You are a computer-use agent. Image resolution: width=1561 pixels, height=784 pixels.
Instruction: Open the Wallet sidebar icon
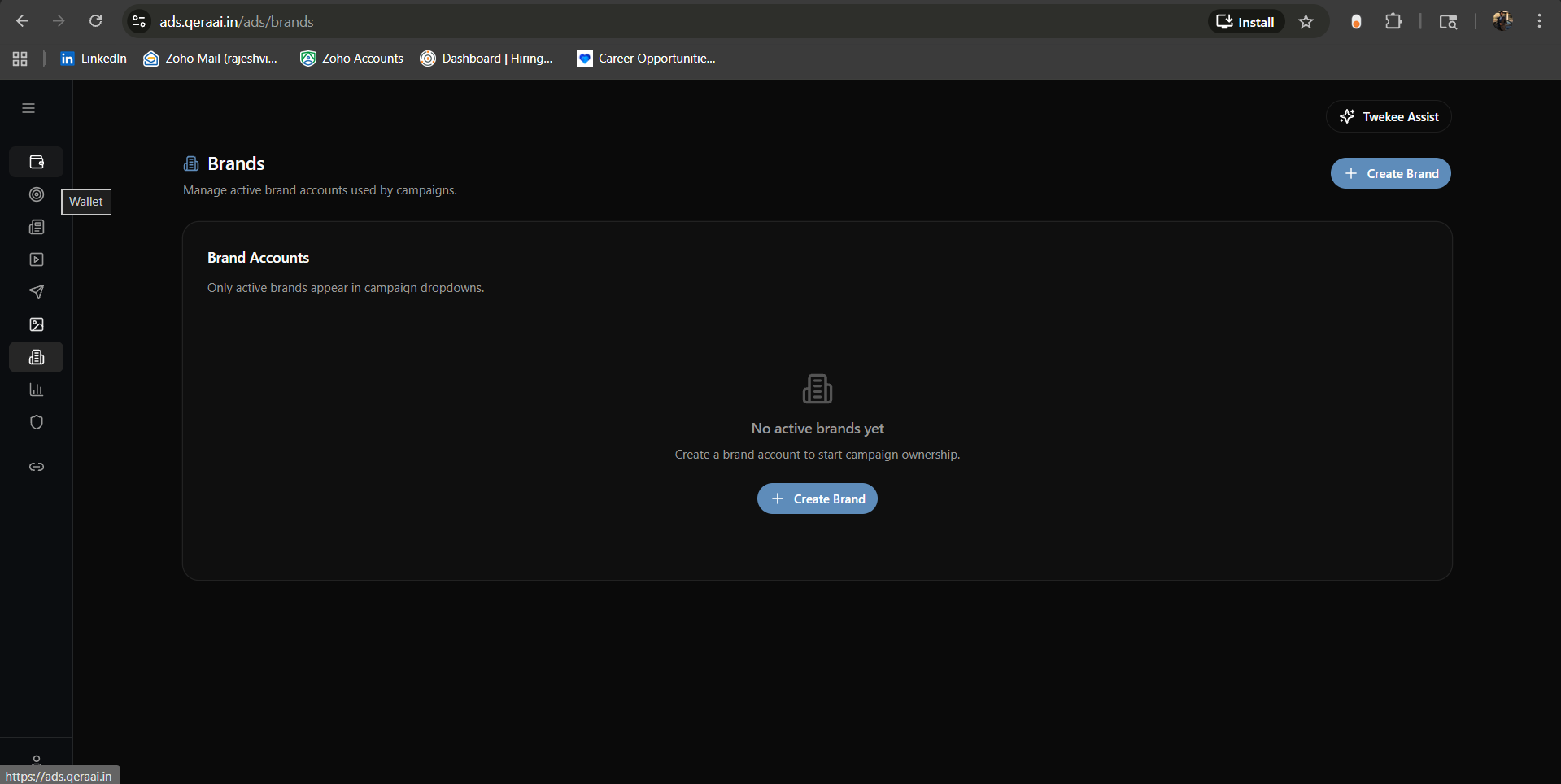coord(37,162)
